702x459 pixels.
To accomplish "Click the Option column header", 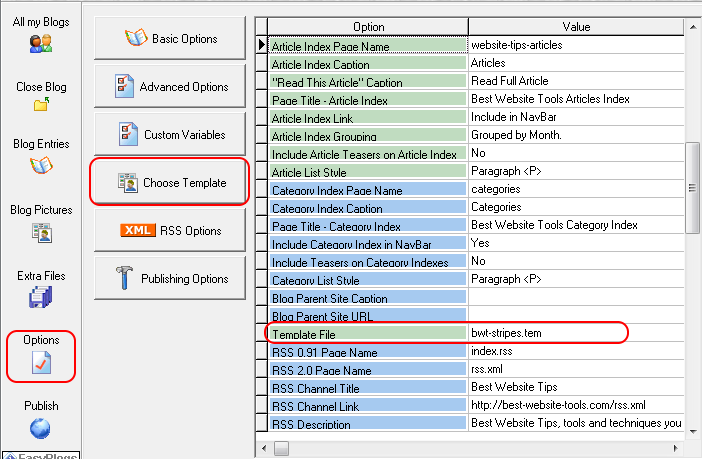I will [368, 27].
